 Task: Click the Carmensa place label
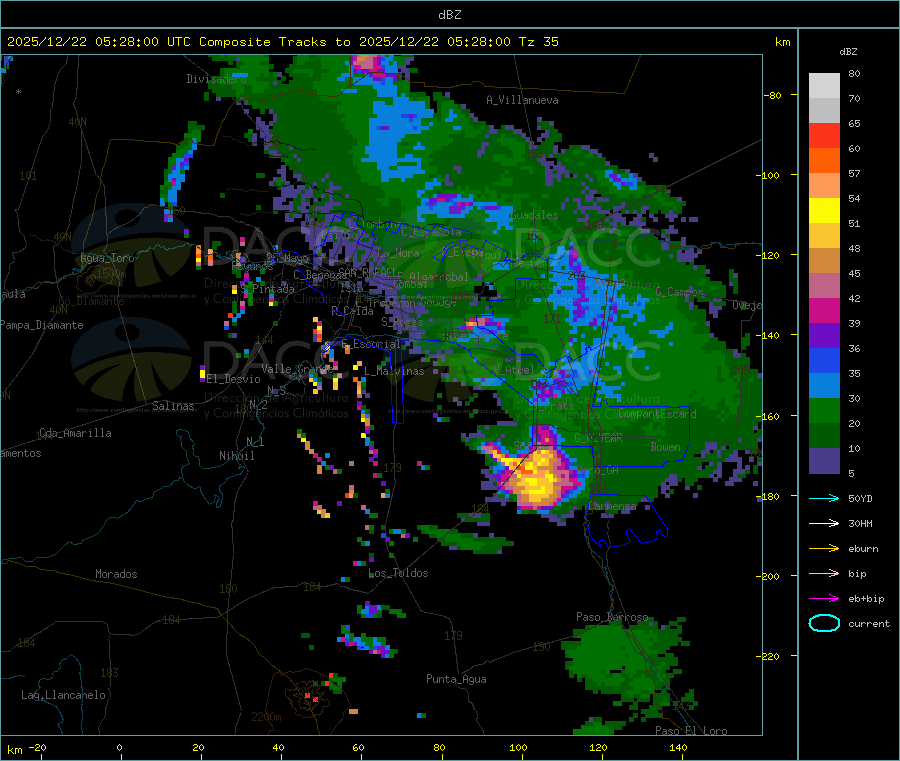point(612,506)
